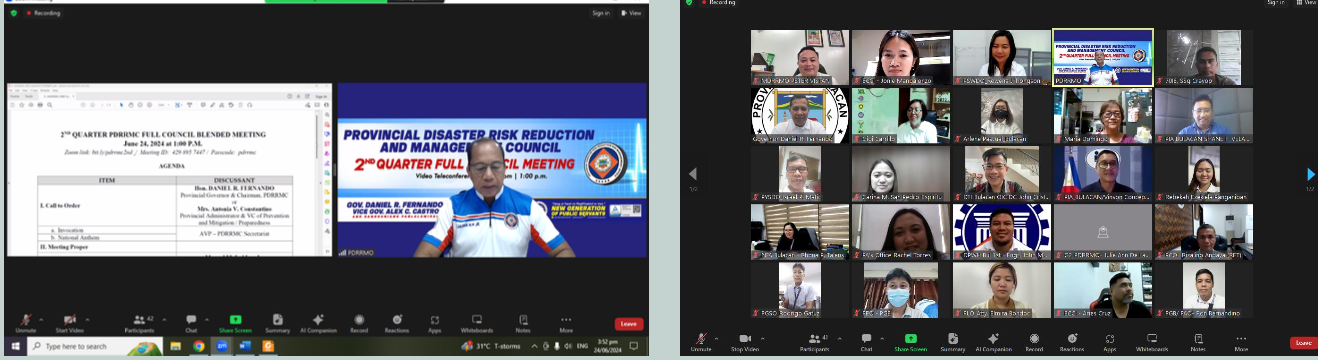Viewport: 1318px width, 360px height.
Task: Click the red Leave button on the left
Action: click(629, 324)
